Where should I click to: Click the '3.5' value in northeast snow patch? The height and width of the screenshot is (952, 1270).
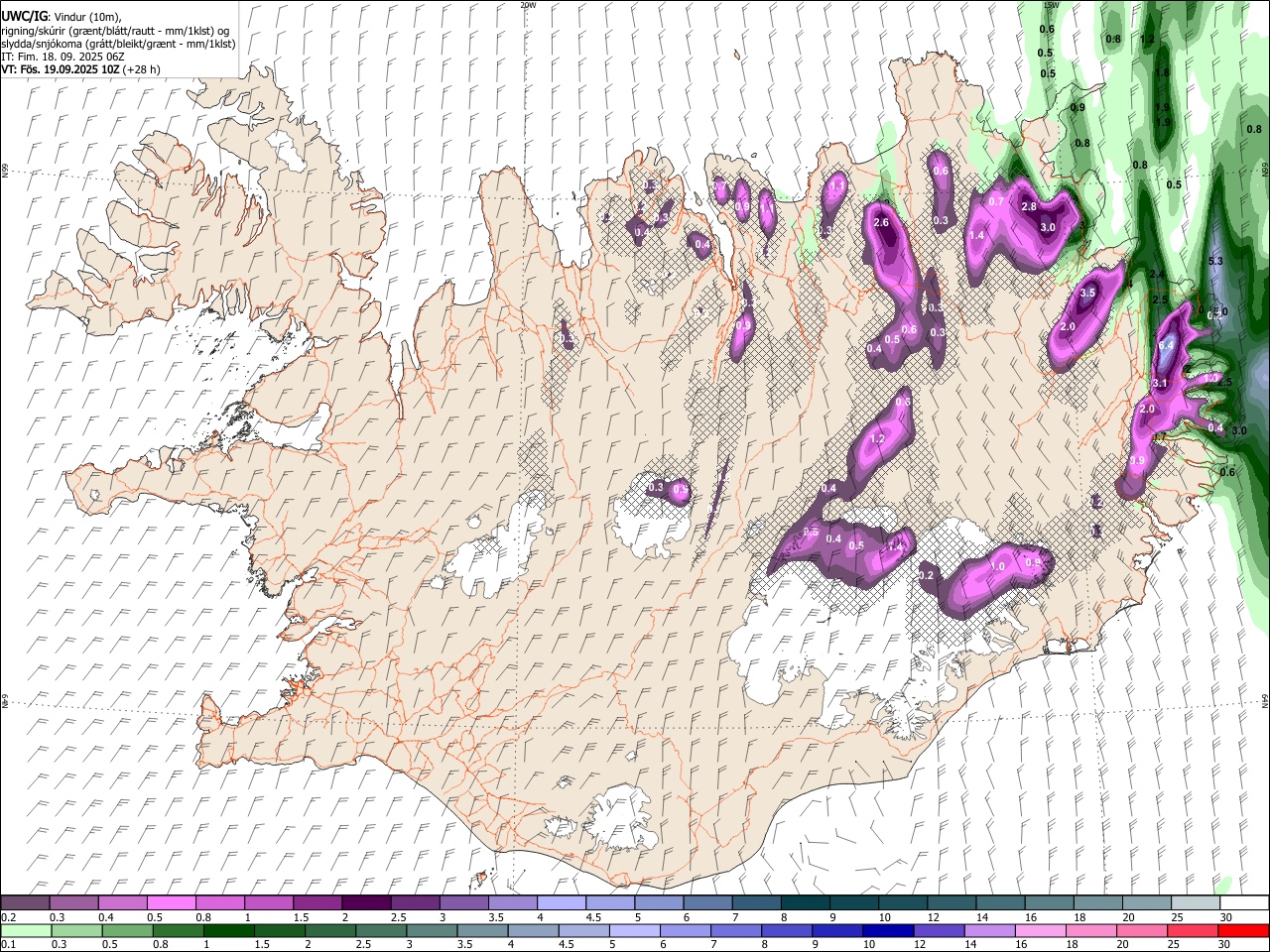click(1087, 293)
